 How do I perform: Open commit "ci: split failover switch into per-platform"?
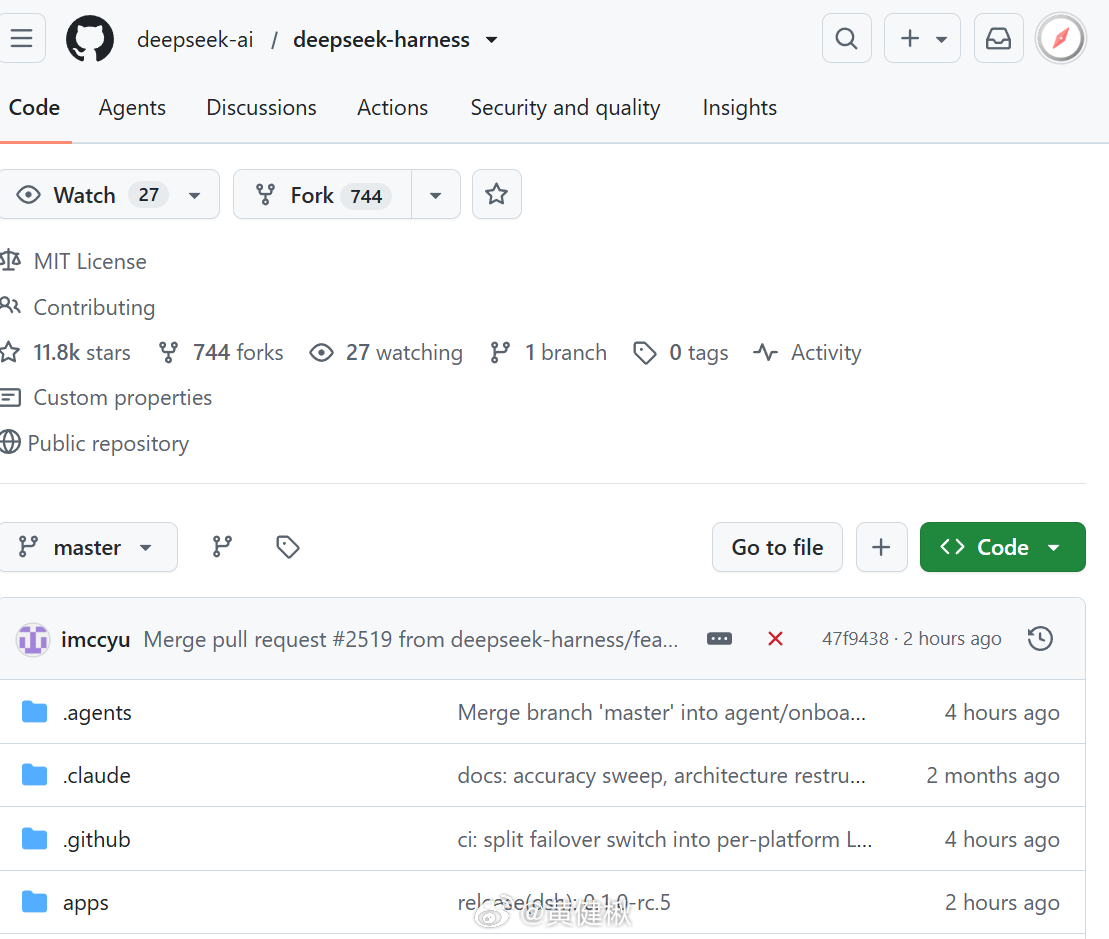tap(665, 839)
